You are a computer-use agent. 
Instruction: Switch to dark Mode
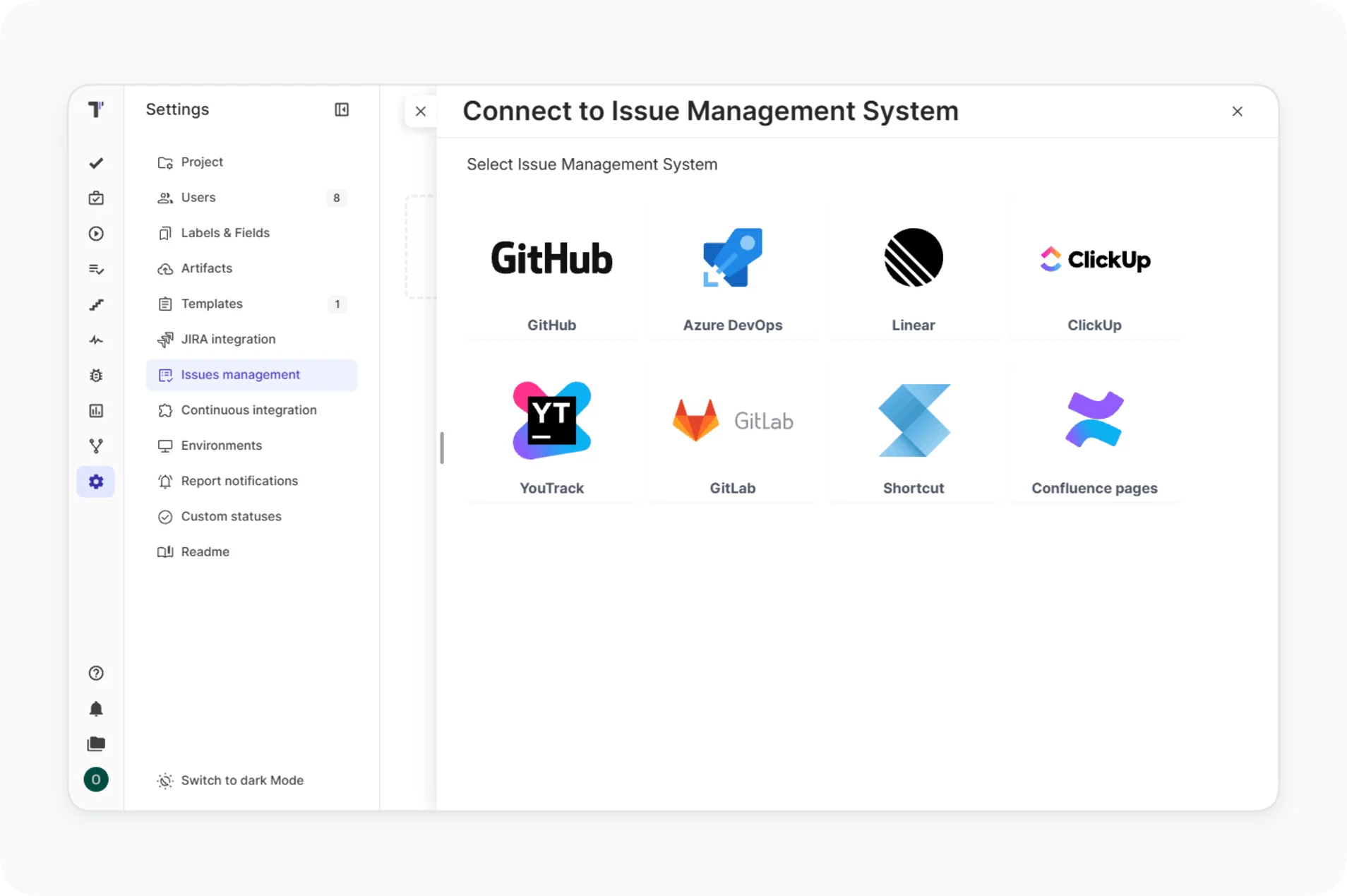click(231, 780)
